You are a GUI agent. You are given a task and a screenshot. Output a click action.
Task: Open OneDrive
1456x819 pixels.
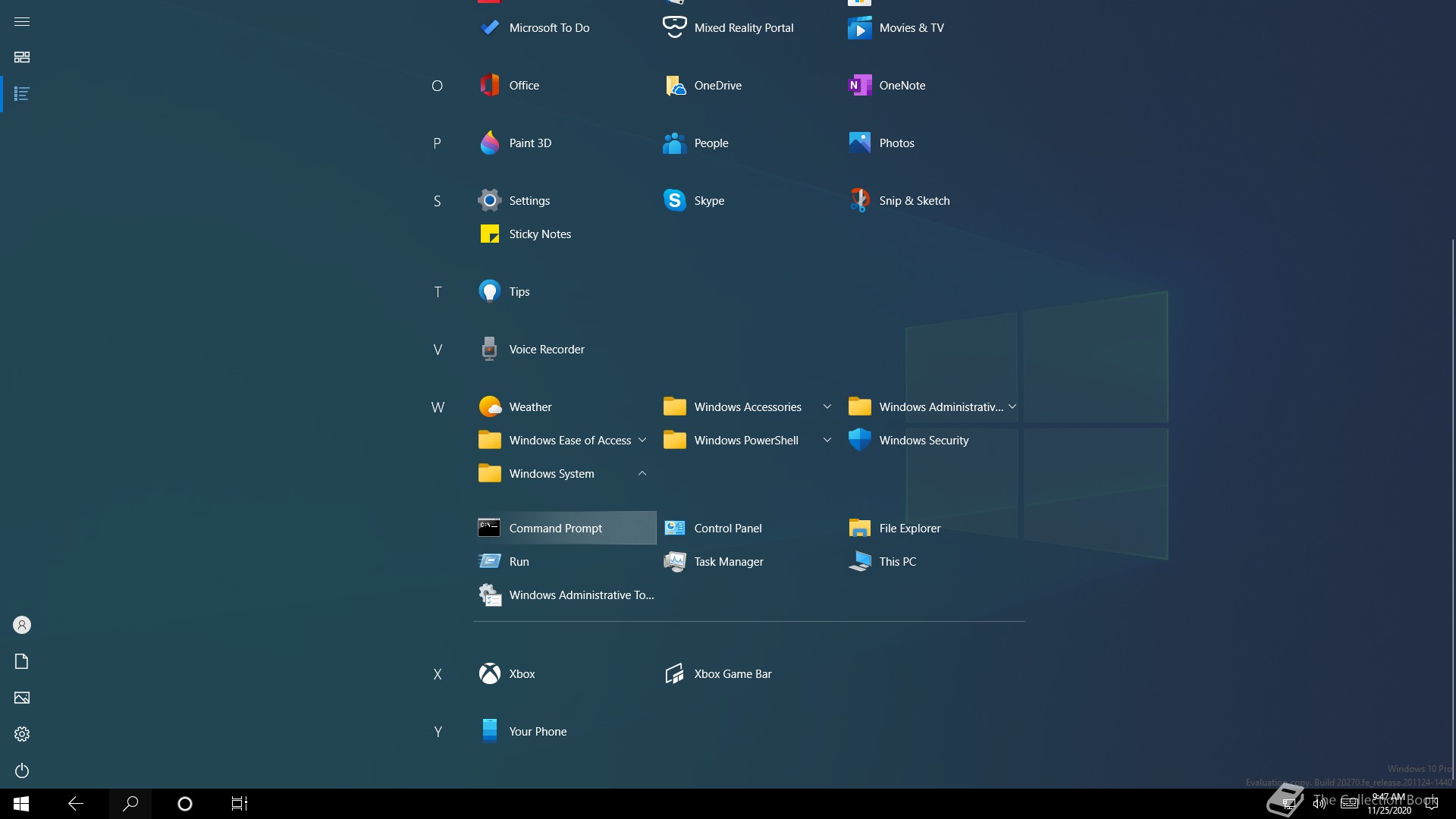[x=748, y=86]
